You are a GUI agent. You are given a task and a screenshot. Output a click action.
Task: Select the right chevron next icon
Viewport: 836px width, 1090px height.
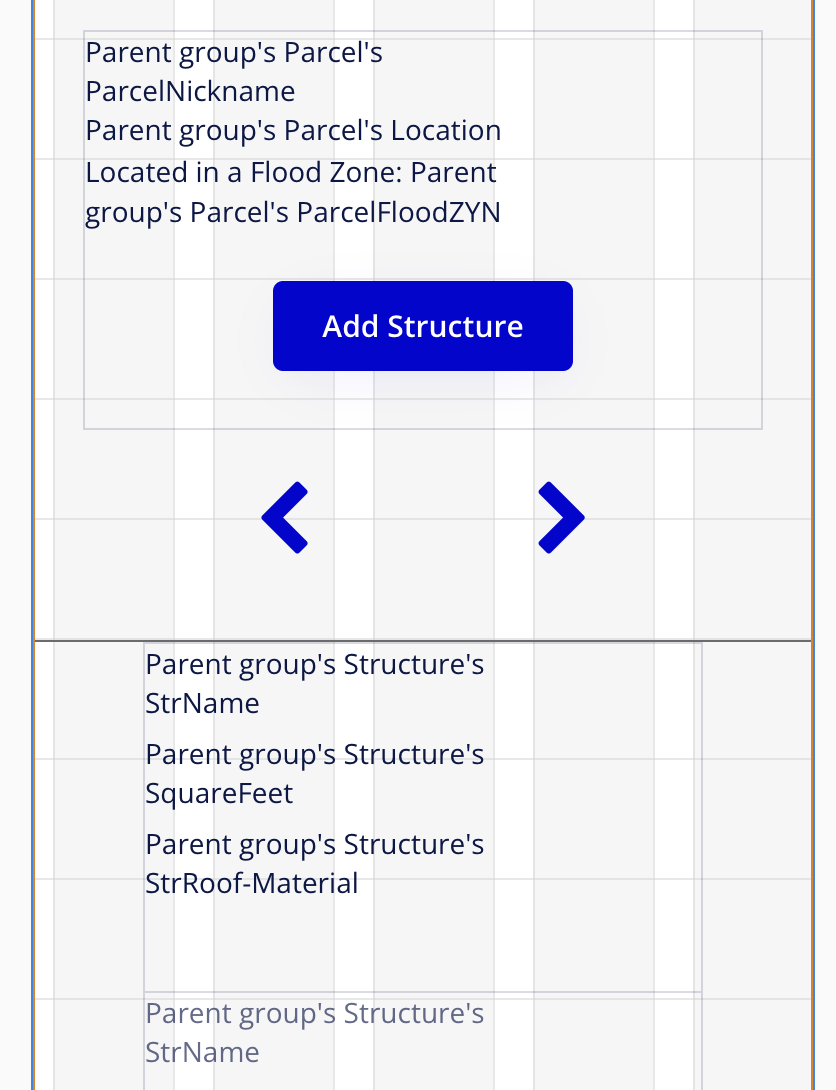pyautogui.click(x=561, y=517)
